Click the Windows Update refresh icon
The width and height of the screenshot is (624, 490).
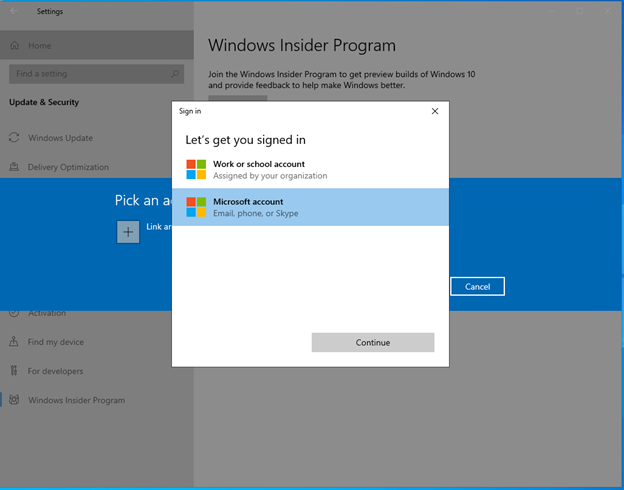click(x=14, y=138)
